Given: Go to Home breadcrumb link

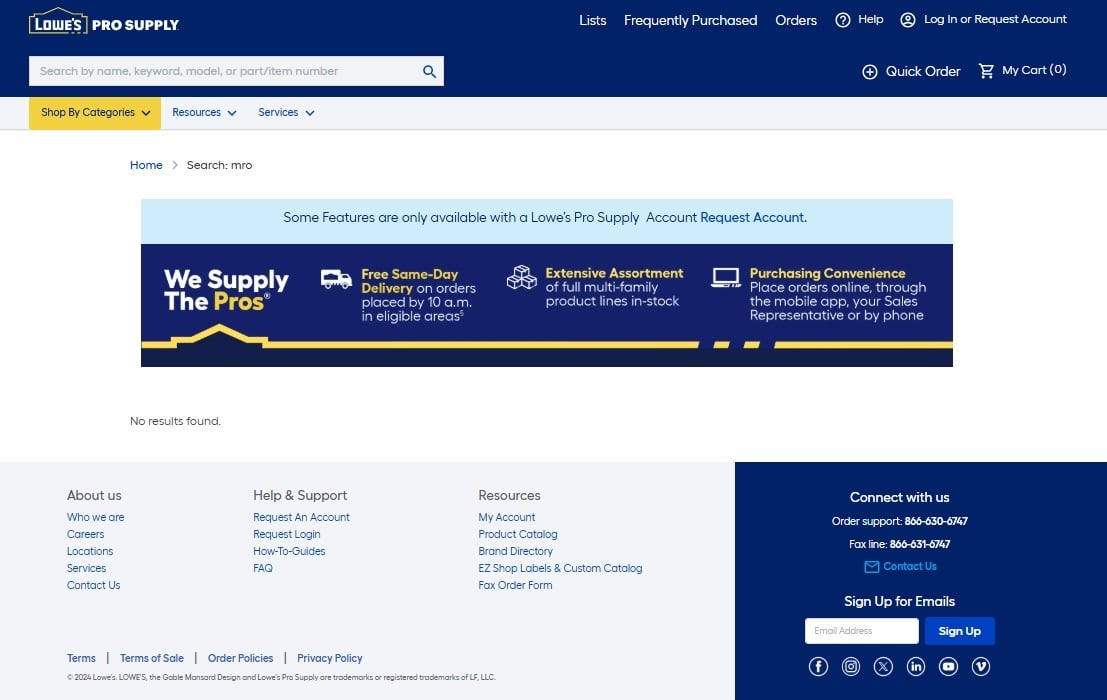Looking at the screenshot, I should click(x=146, y=165).
